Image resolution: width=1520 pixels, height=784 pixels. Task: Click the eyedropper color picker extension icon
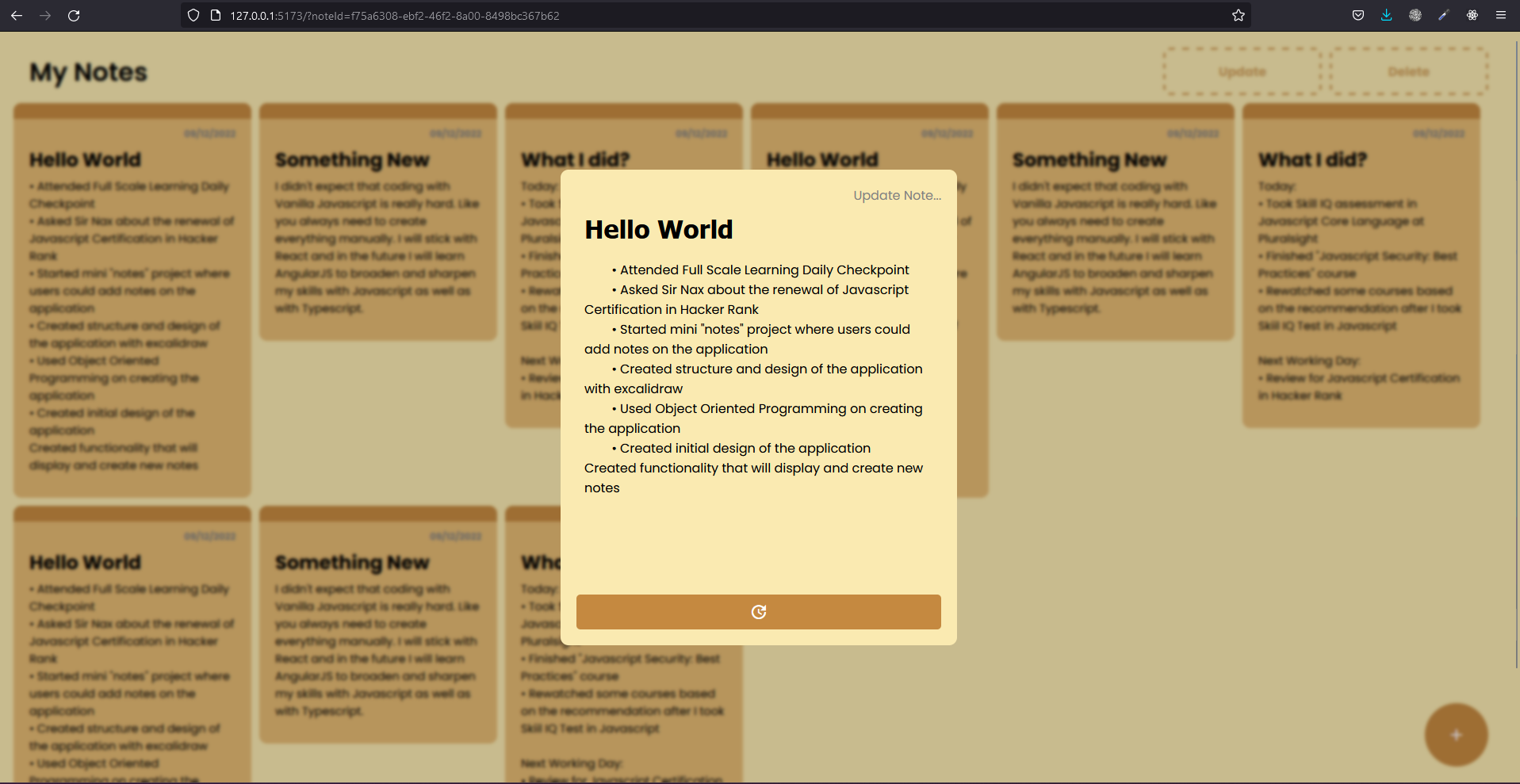click(x=1443, y=16)
